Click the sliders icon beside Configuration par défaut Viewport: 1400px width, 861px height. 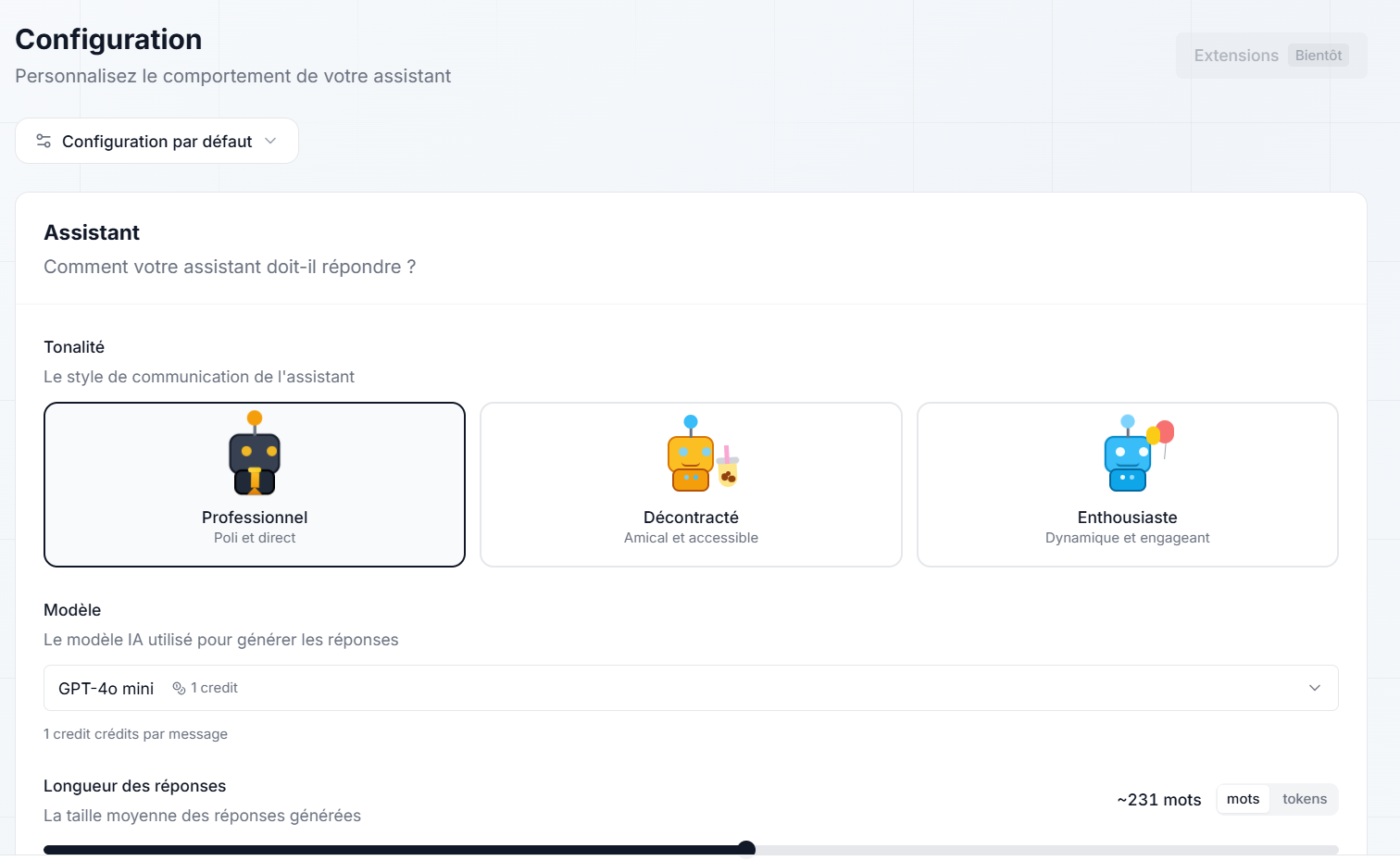(x=44, y=141)
